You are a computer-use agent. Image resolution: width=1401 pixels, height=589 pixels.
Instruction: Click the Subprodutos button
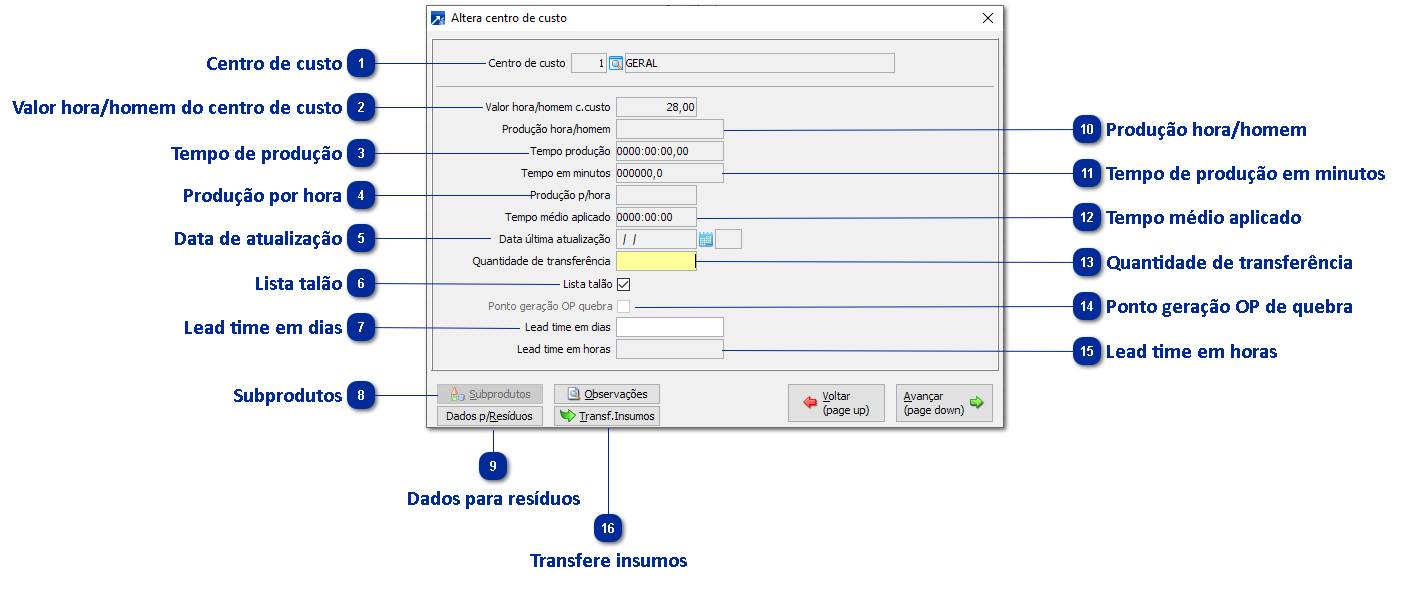[x=490, y=394]
